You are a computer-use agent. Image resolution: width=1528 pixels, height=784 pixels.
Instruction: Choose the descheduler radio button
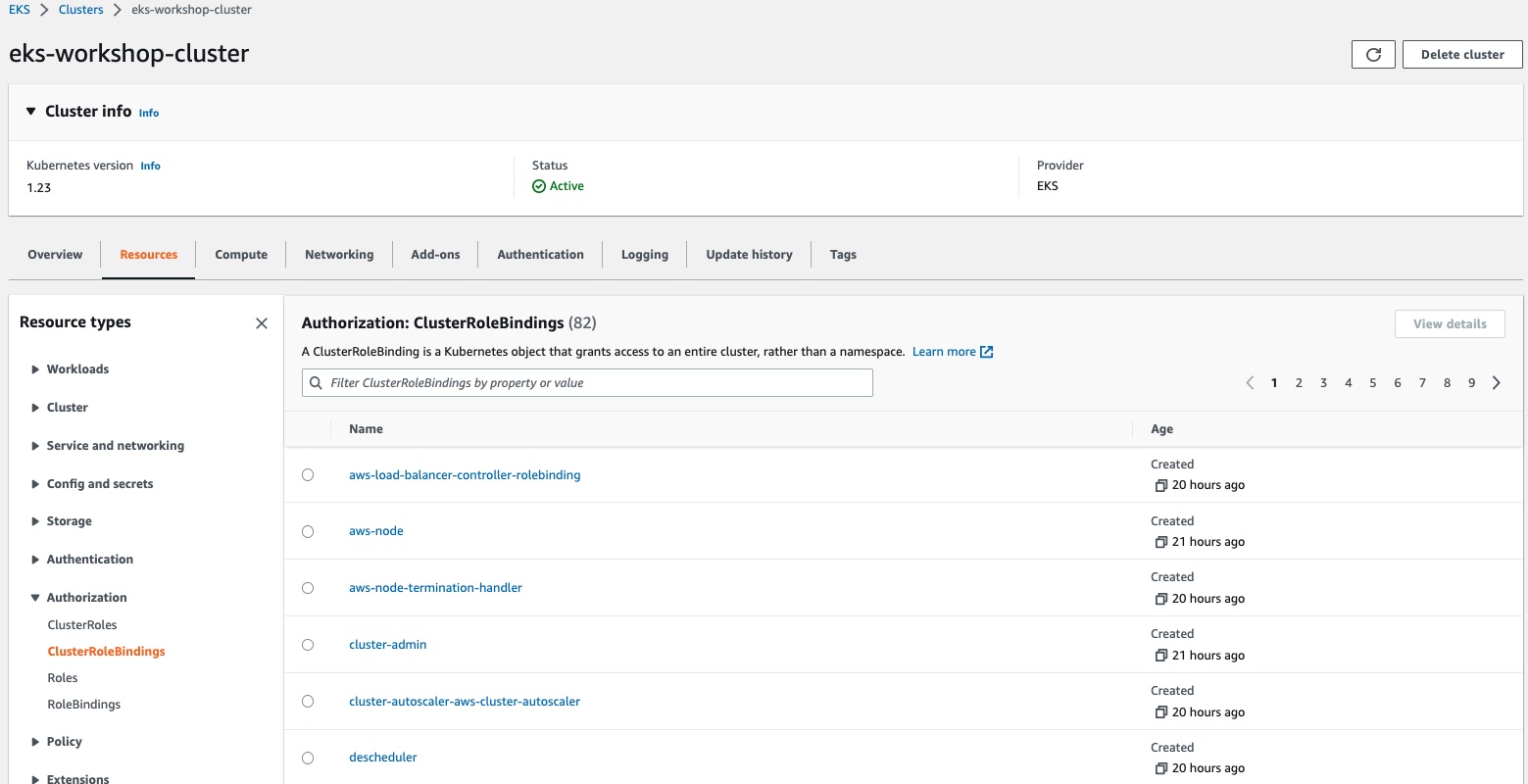308,758
